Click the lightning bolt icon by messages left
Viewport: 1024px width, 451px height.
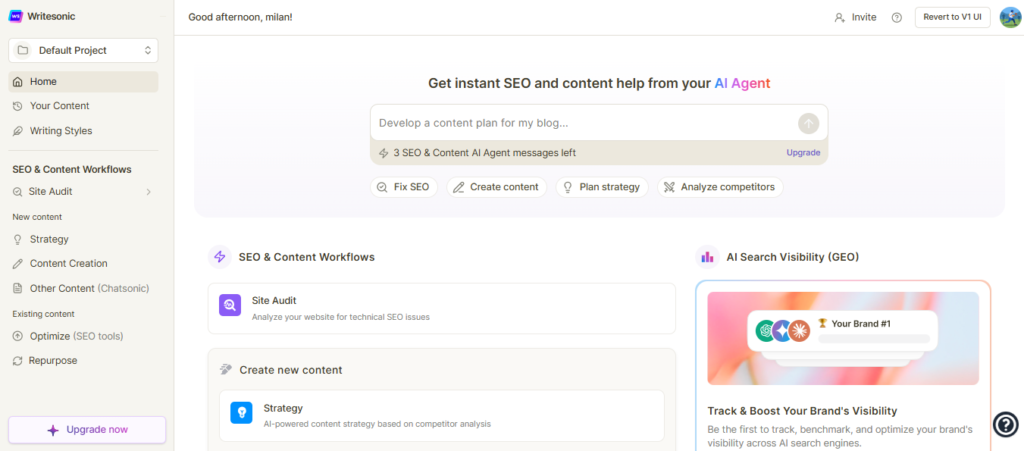[383, 153]
